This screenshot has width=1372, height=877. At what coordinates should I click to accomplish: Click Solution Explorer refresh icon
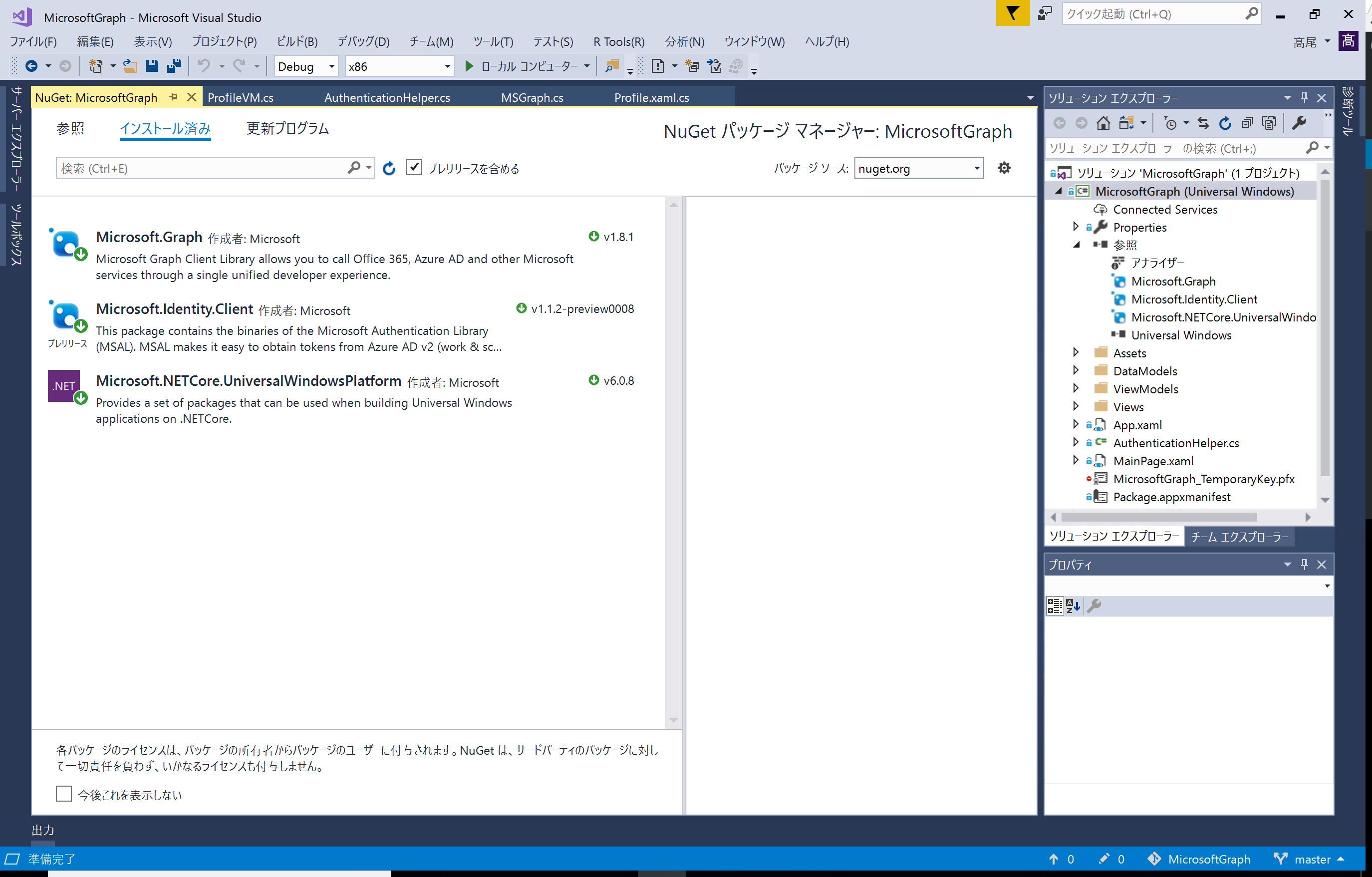pos(1225,122)
